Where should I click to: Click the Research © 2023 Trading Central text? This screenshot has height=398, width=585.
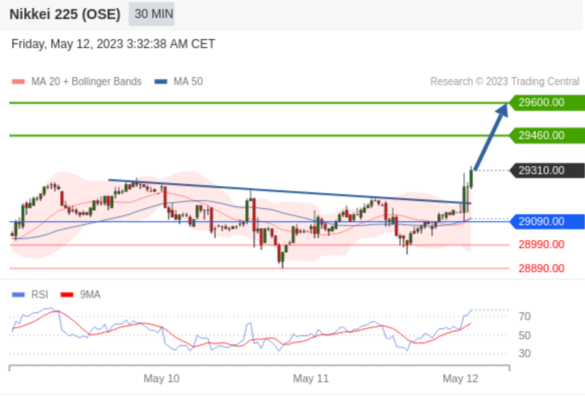pyautogui.click(x=505, y=82)
